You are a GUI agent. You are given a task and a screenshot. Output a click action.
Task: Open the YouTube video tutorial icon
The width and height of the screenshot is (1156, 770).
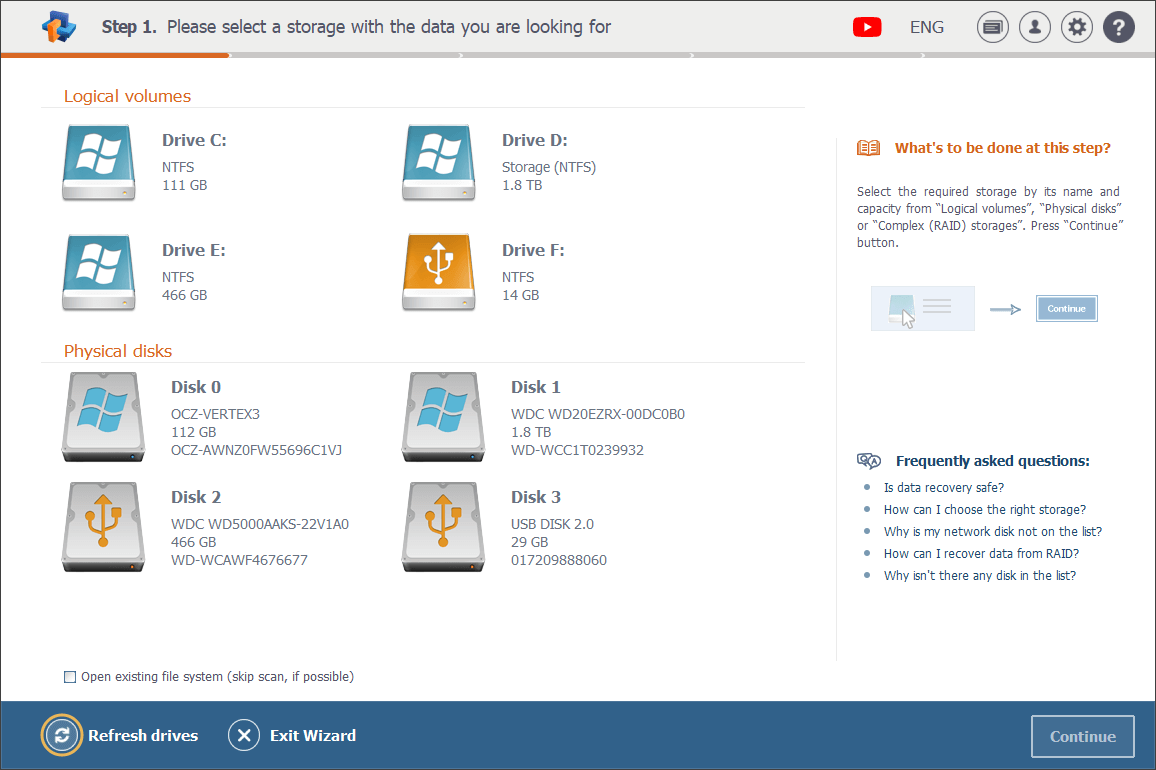(x=867, y=28)
